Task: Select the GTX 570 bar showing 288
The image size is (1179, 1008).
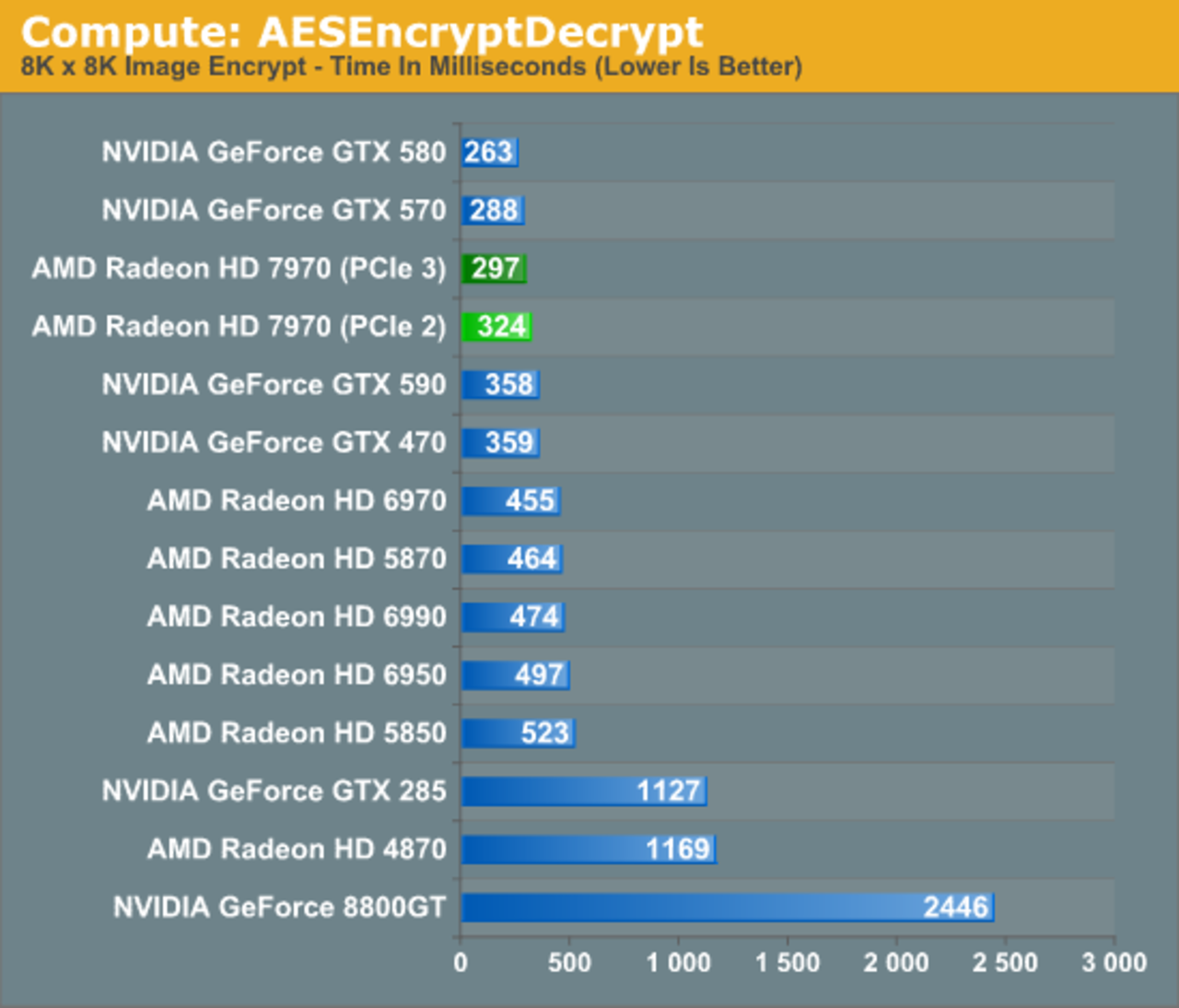Action: click(492, 210)
